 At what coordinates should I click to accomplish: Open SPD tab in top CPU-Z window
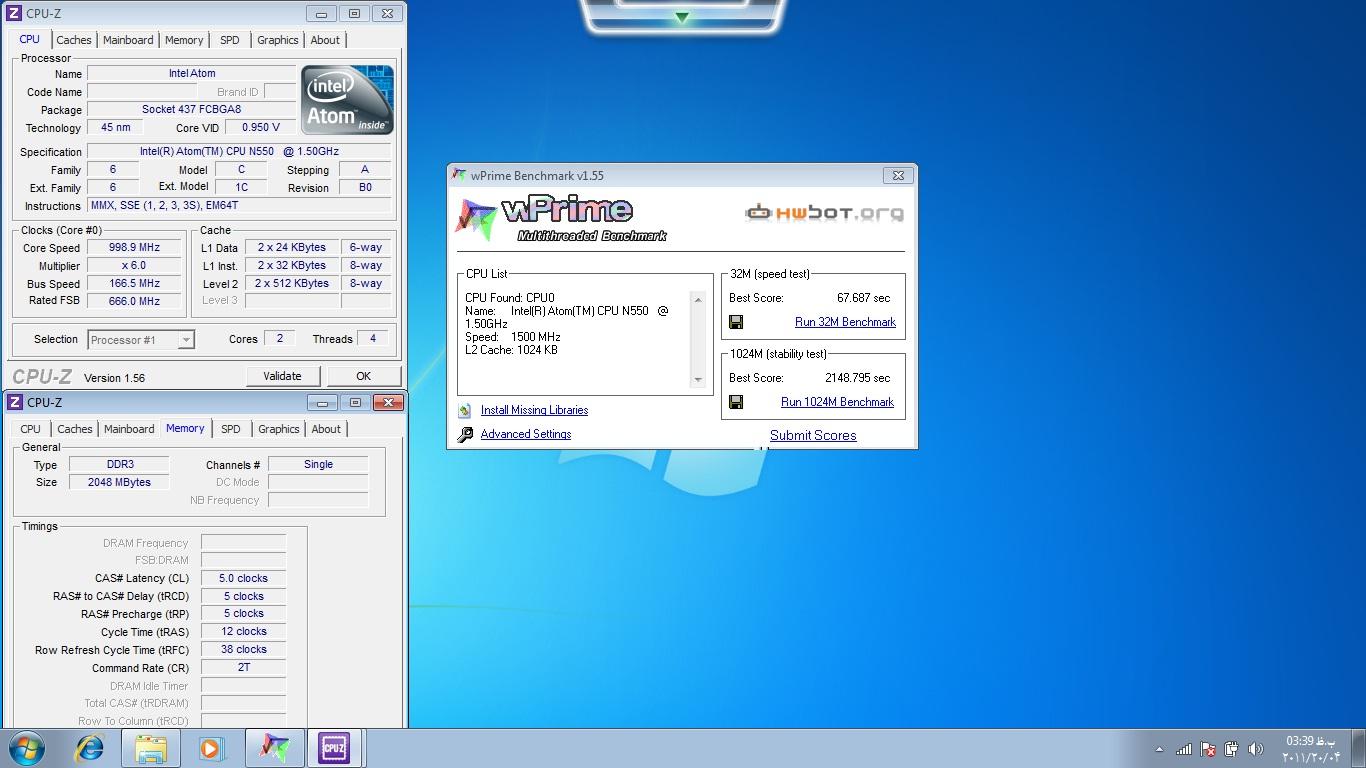(230, 40)
